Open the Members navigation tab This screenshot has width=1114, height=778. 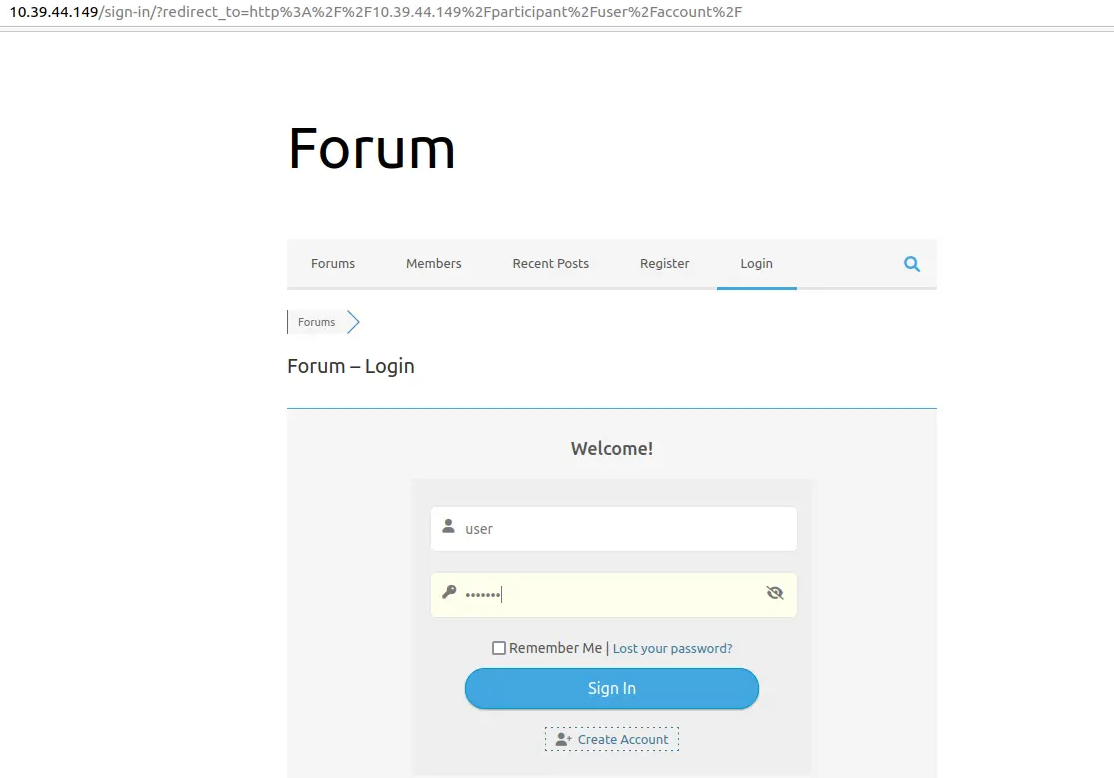(433, 264)
